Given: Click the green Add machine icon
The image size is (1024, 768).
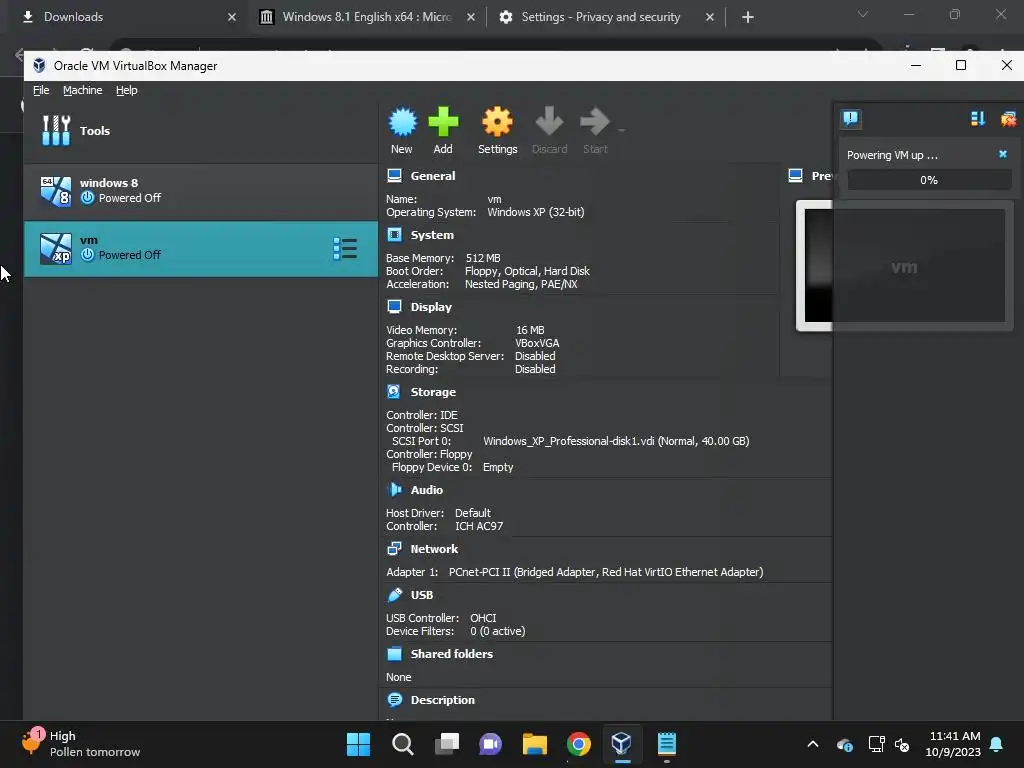Looking at the screenshot, I should click(x=443, y=130).
